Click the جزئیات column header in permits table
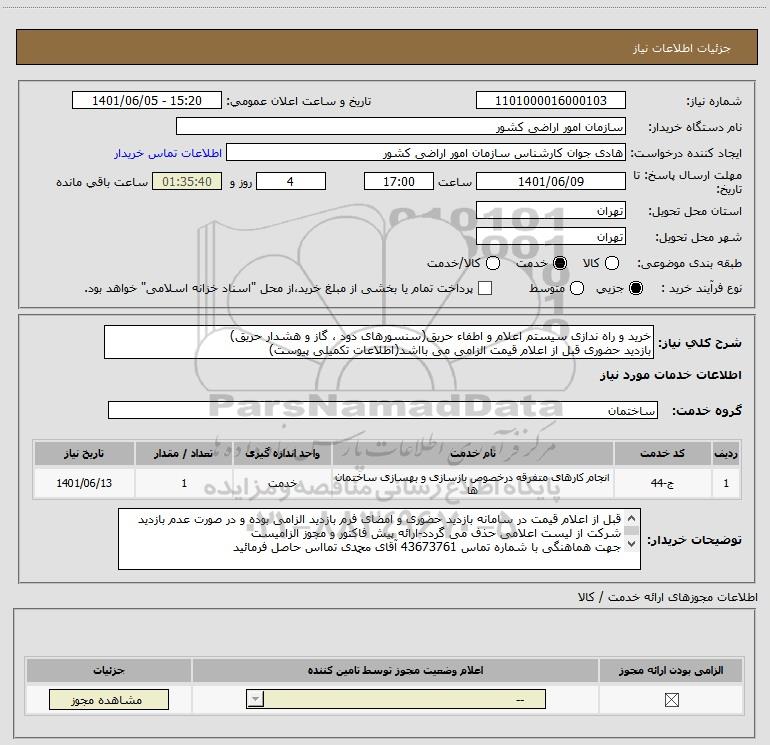 [109, 670]
